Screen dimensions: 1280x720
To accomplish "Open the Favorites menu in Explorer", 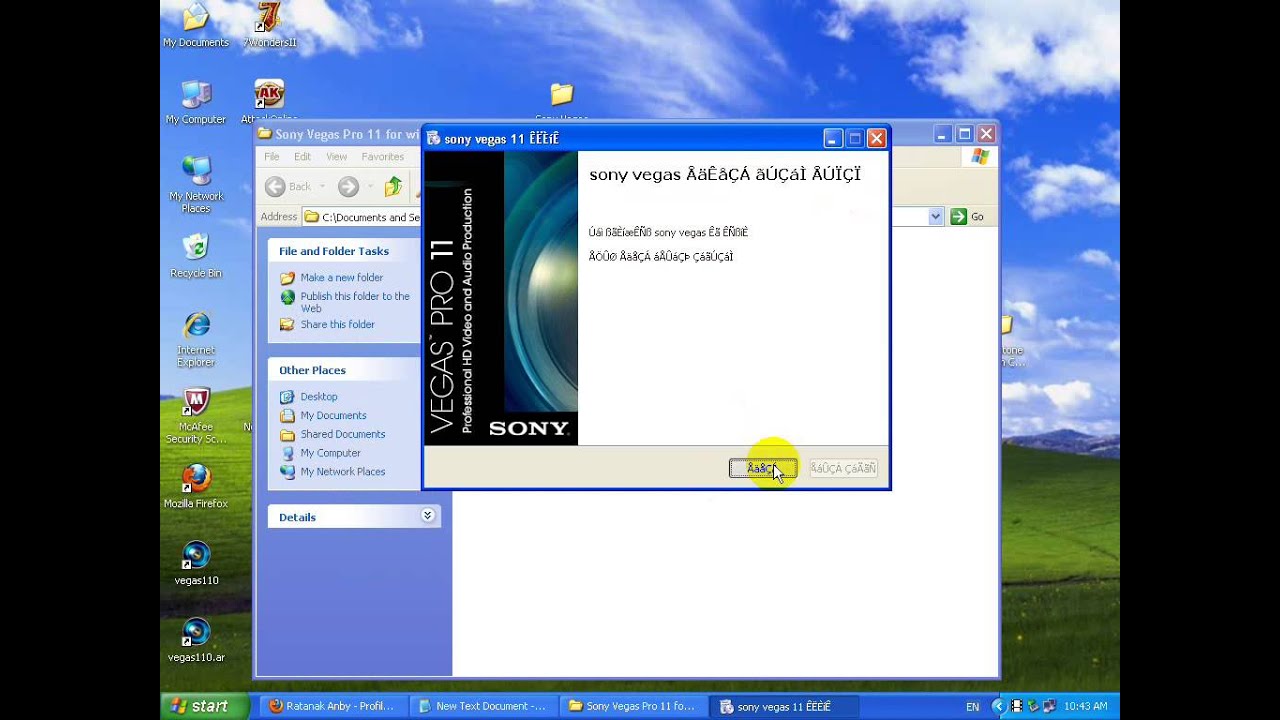I will [x=383, y=157].
